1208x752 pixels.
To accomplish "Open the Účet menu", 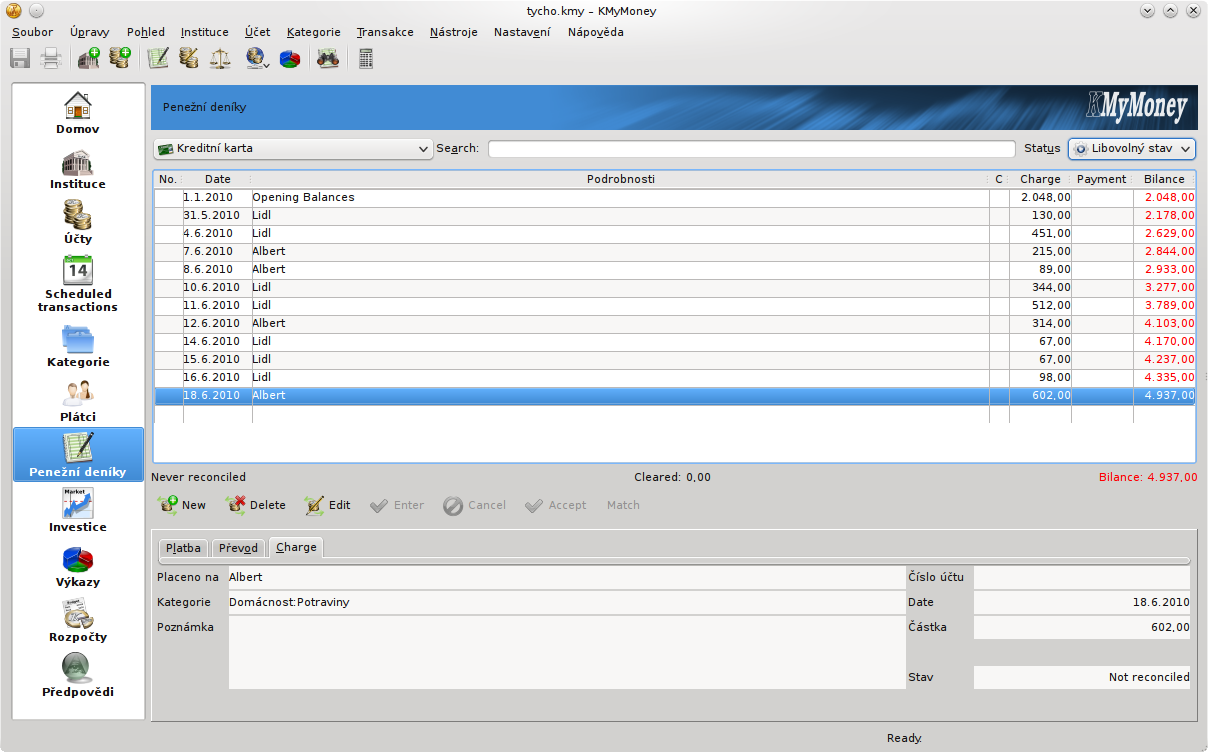I will (257, 32).
